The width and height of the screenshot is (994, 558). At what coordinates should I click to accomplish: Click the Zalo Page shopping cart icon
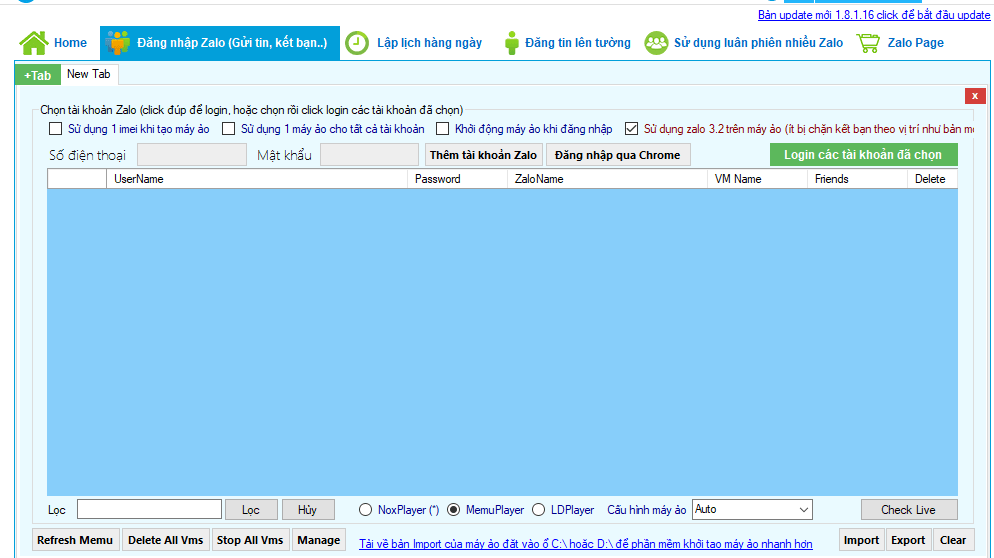click(868, 43)
